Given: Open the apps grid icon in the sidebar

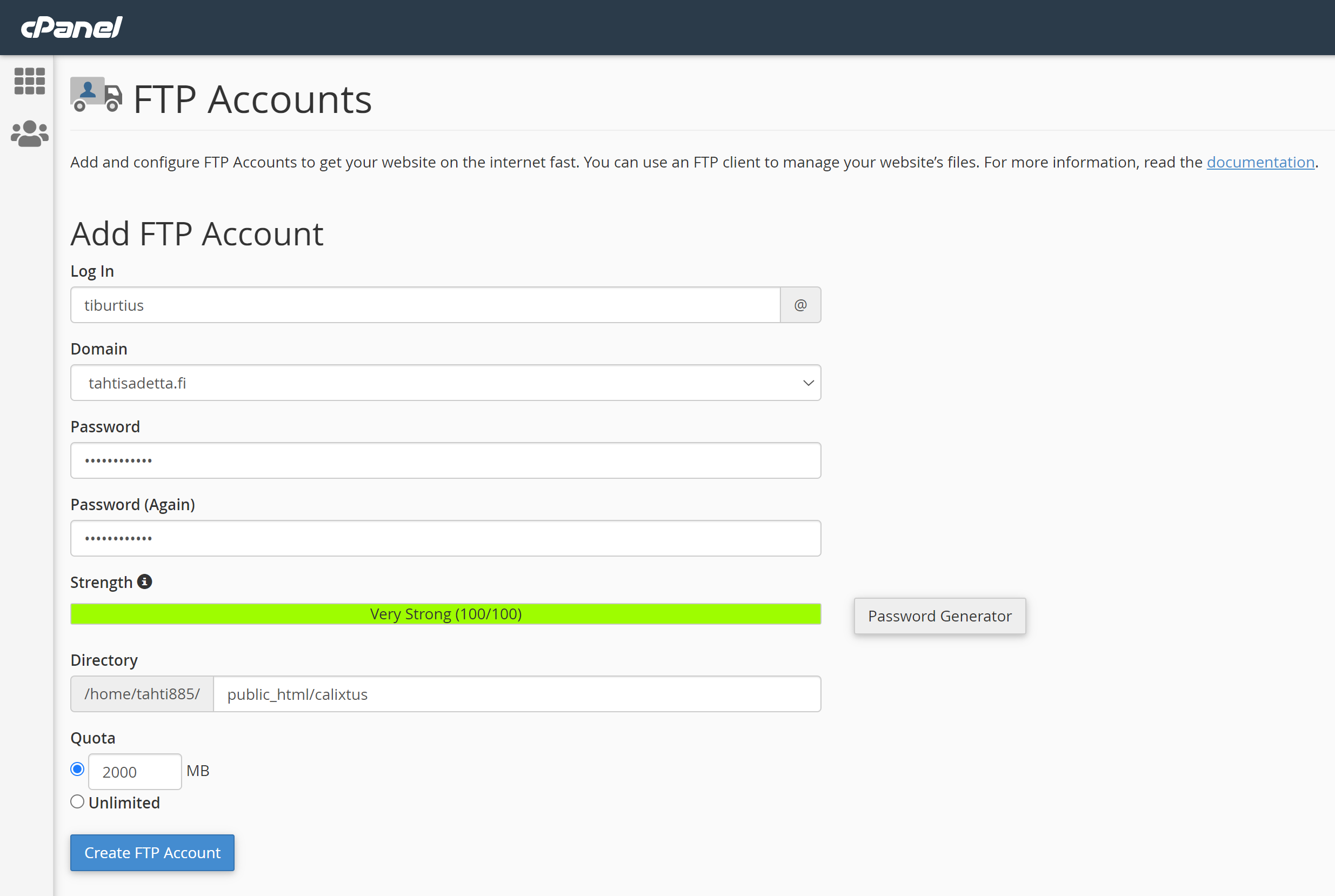Looking at the screenshot, I should [29, 81].
